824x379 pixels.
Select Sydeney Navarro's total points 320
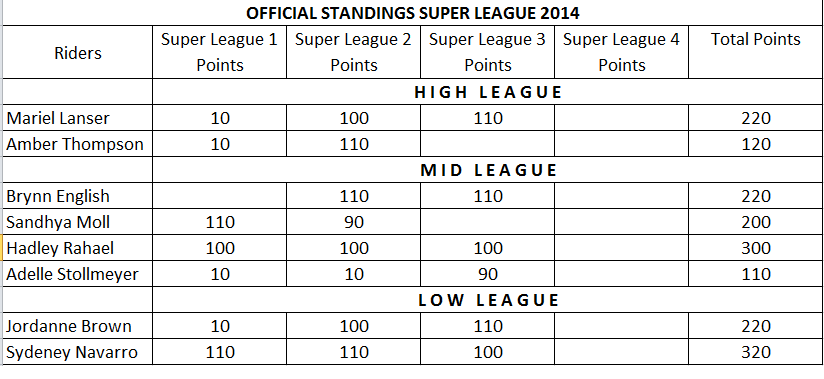(756, 352)
